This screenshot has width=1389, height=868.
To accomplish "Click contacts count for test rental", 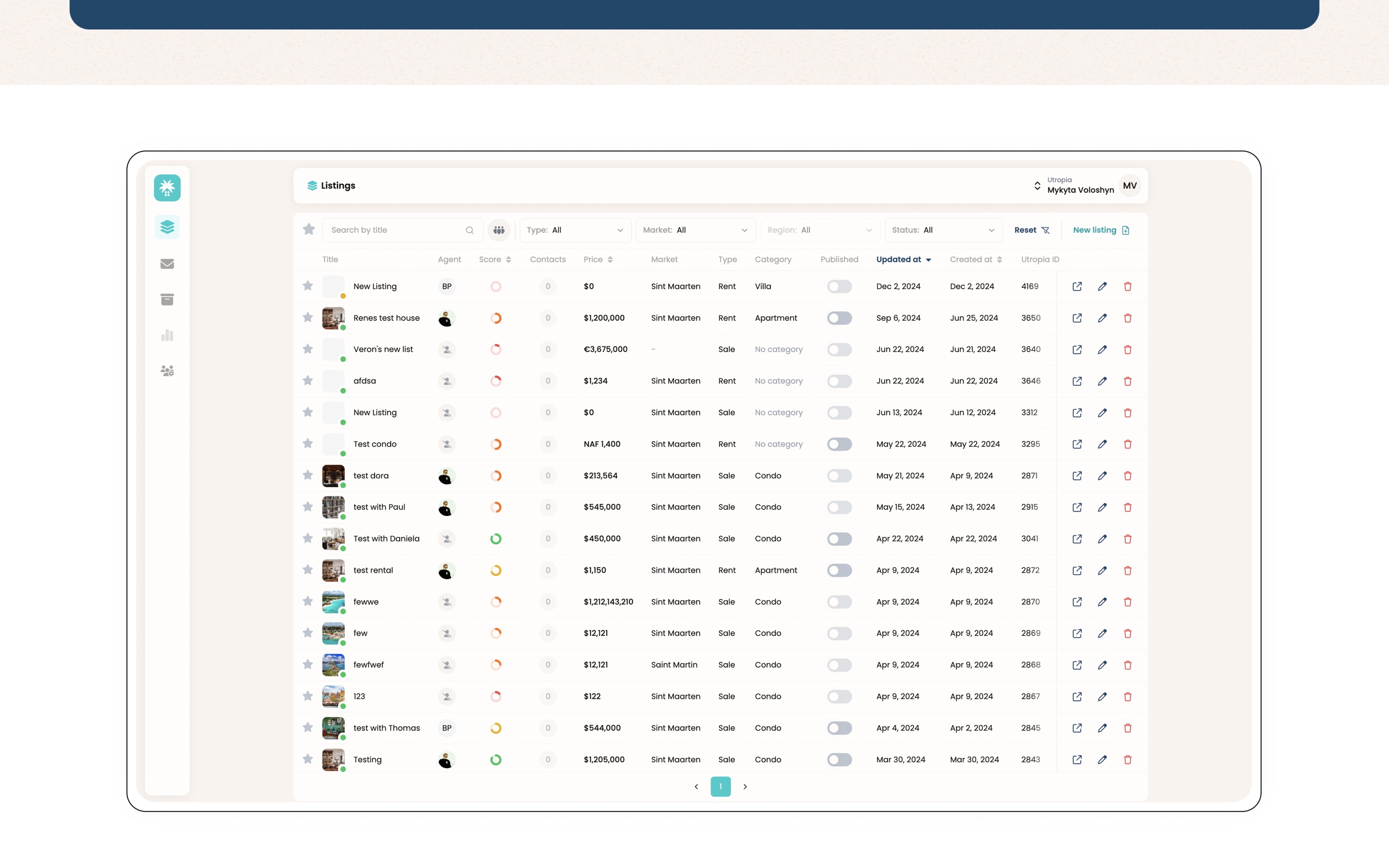I will (547, 570).
